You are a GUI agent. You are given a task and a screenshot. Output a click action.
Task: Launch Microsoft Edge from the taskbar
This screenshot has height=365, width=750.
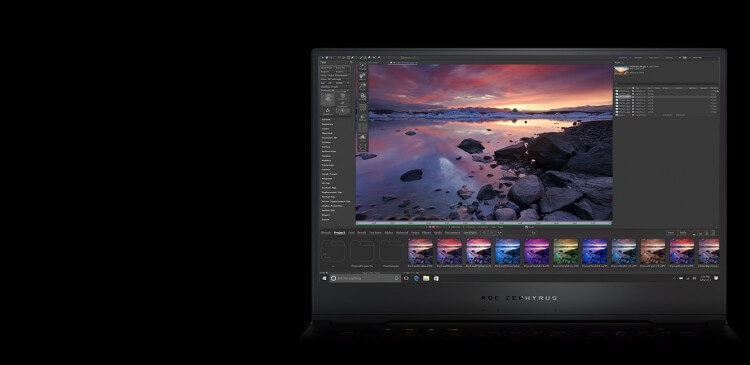coord(416,278)
